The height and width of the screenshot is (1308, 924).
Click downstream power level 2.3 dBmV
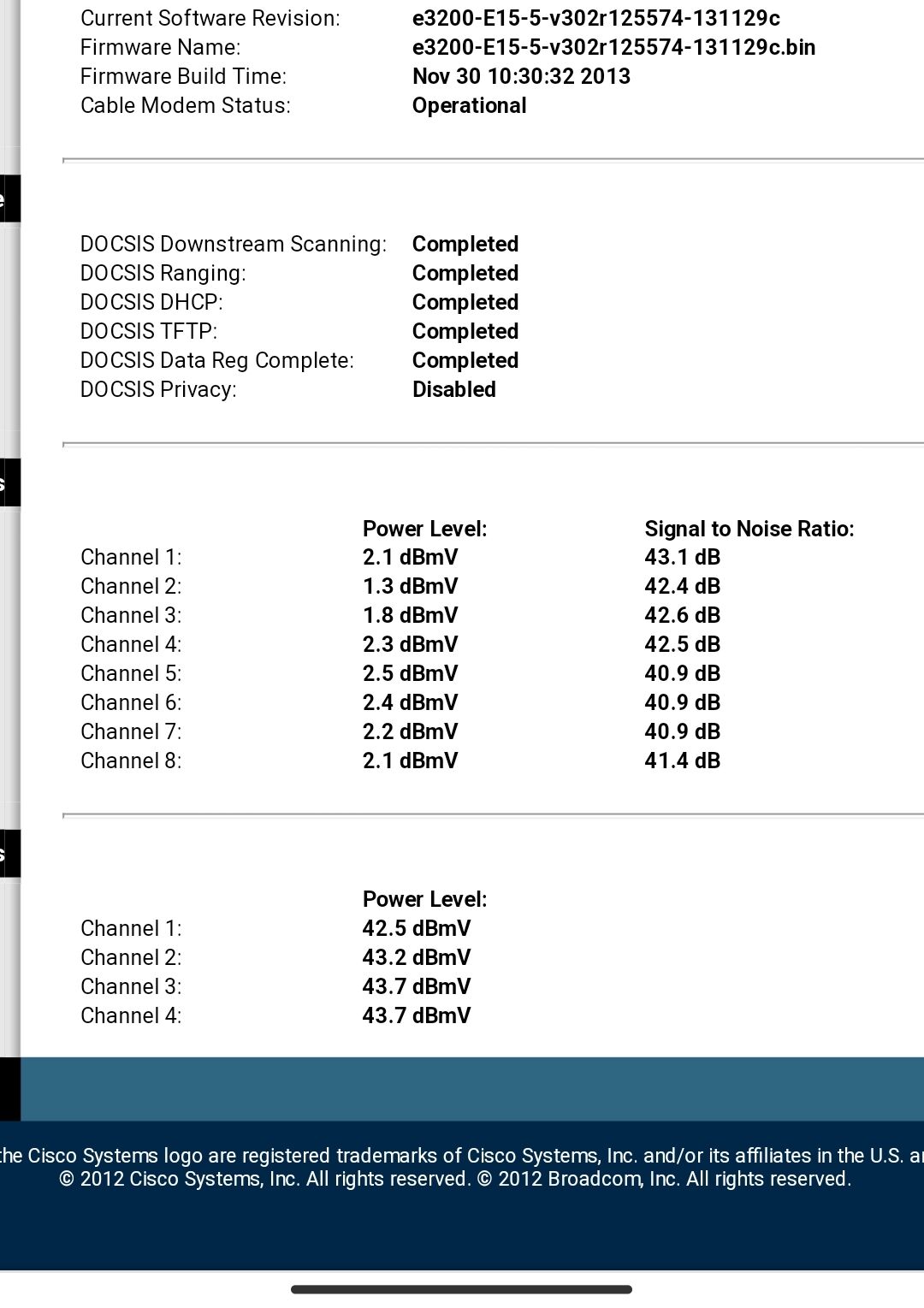click(411, 644)
